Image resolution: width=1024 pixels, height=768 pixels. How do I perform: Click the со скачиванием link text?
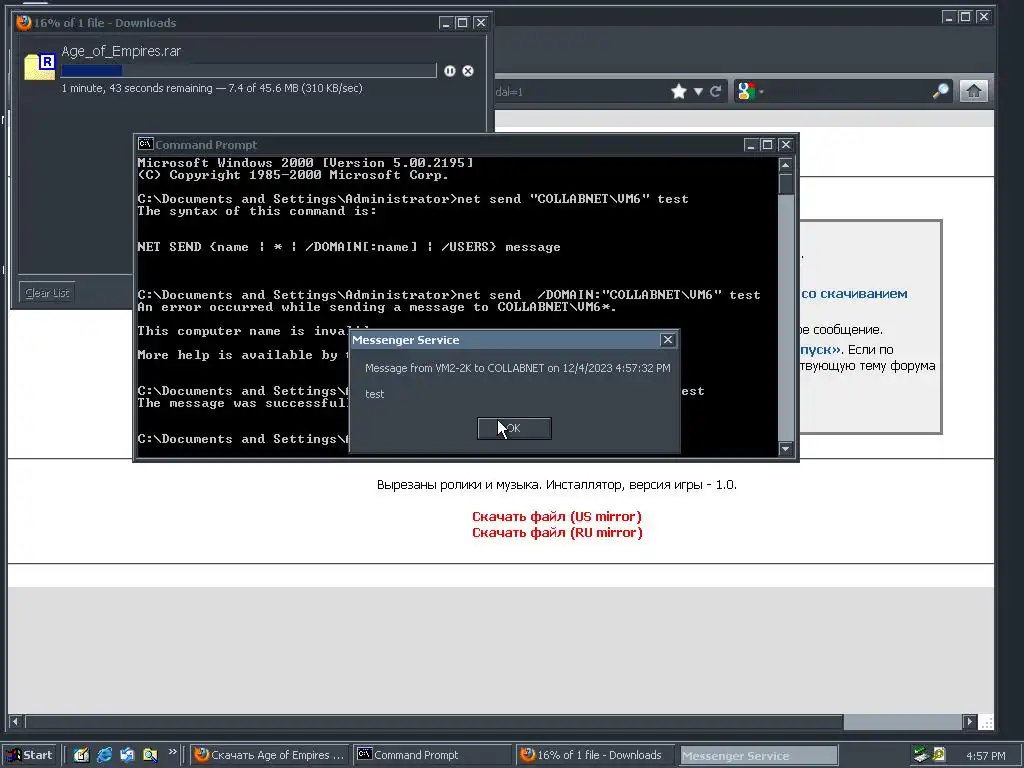pyautogui.click(x=854, y=294)
